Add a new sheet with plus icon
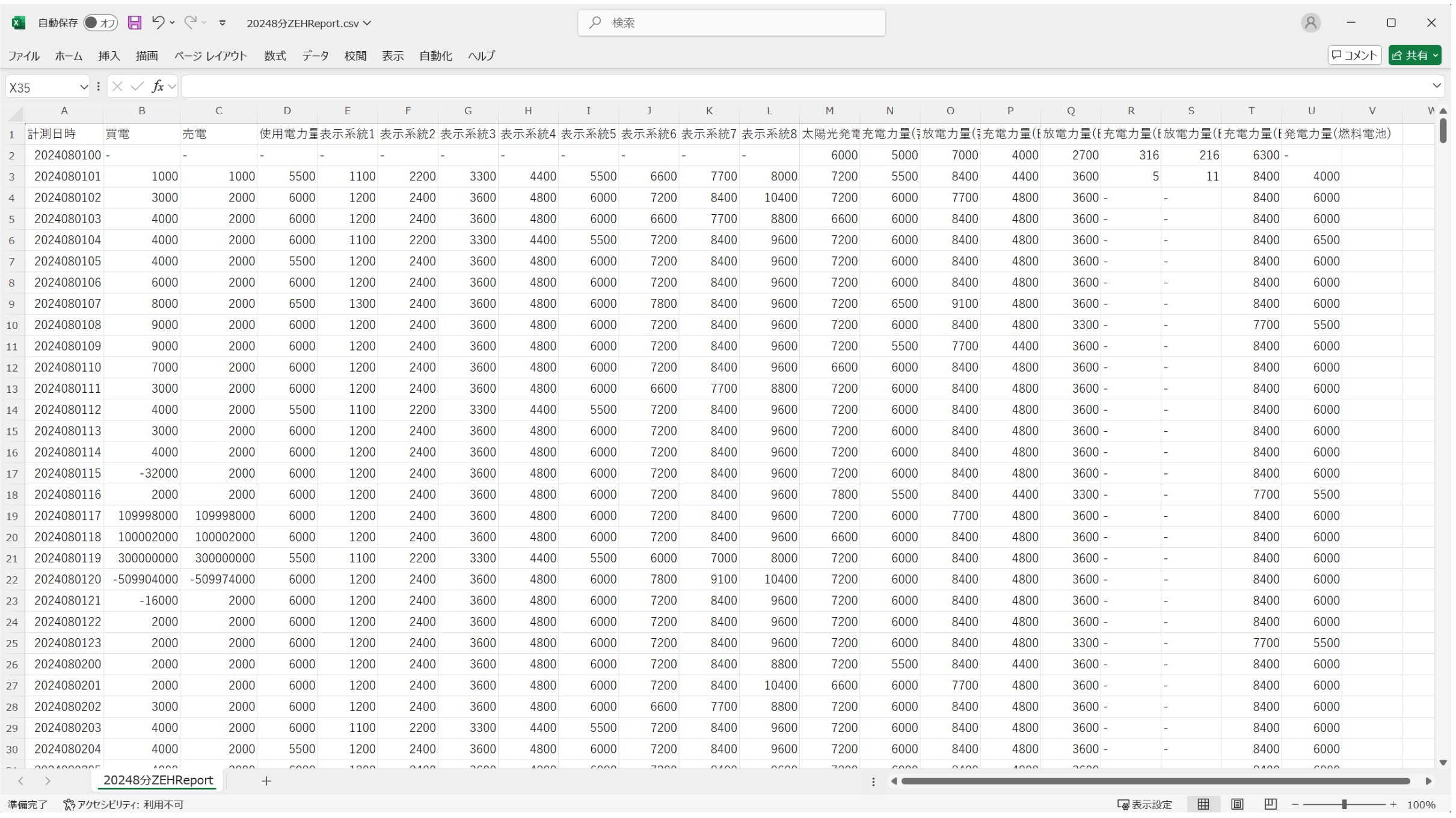 (x=266, y=781)
